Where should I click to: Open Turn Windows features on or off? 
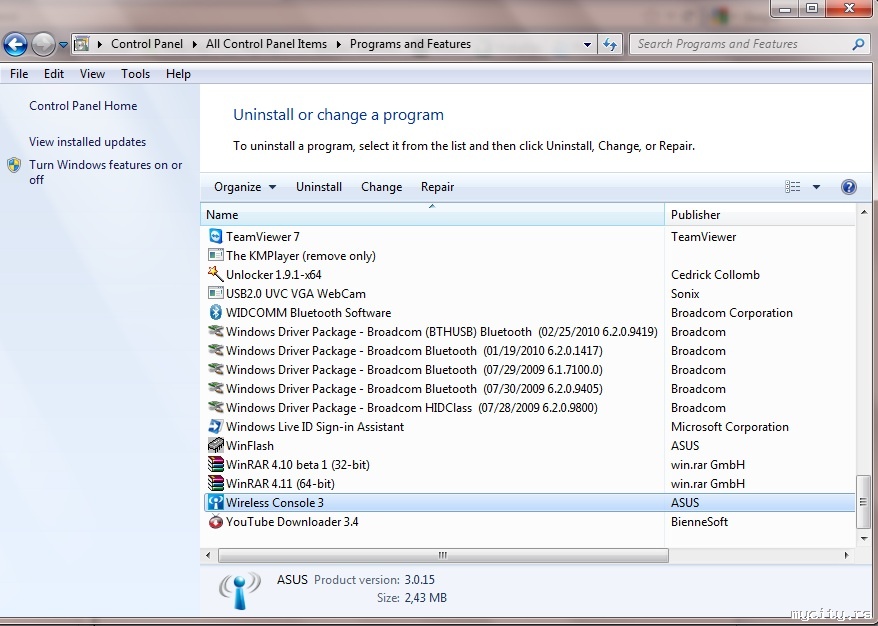point(105,172)
